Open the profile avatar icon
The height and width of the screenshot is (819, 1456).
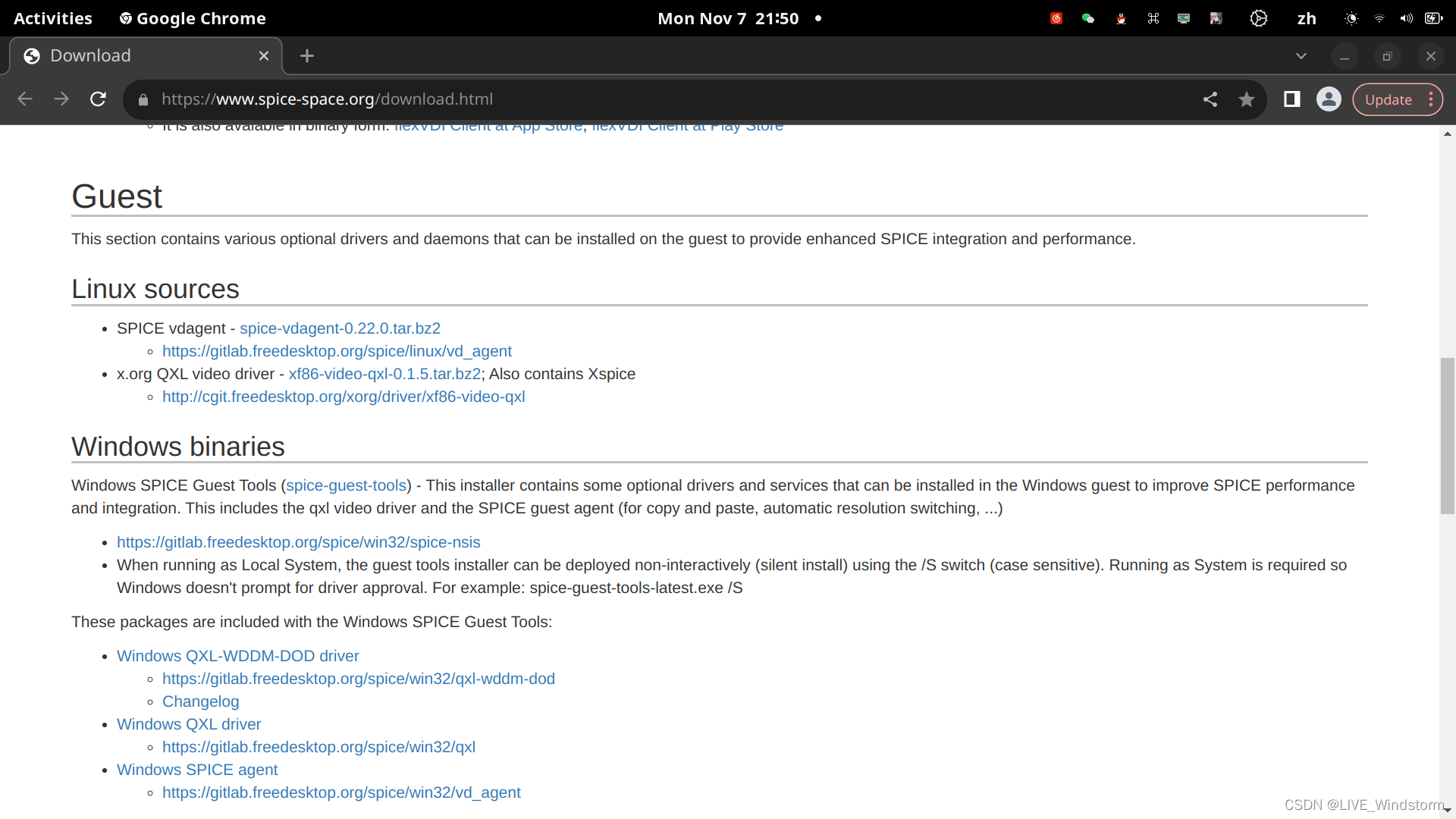[x=1329, y=99]
